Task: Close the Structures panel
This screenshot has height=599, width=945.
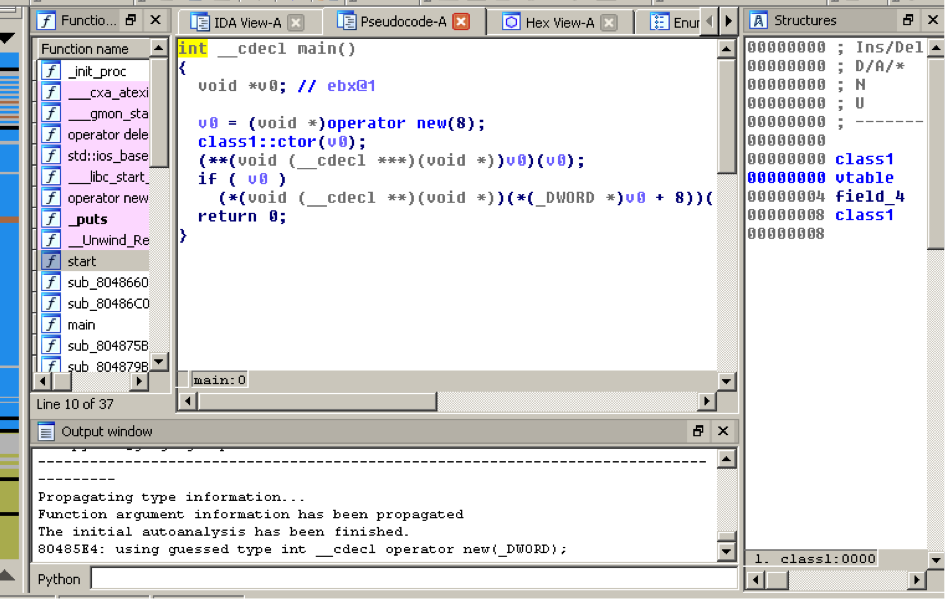Action: pos(932,20)
